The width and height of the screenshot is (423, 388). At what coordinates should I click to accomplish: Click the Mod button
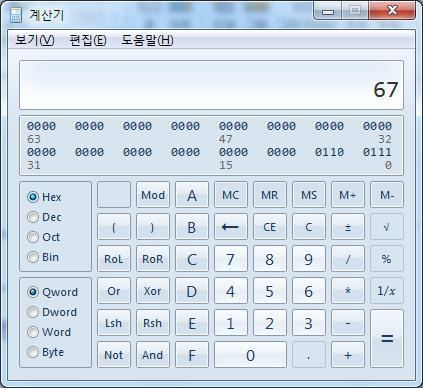[x=153, y=195]
